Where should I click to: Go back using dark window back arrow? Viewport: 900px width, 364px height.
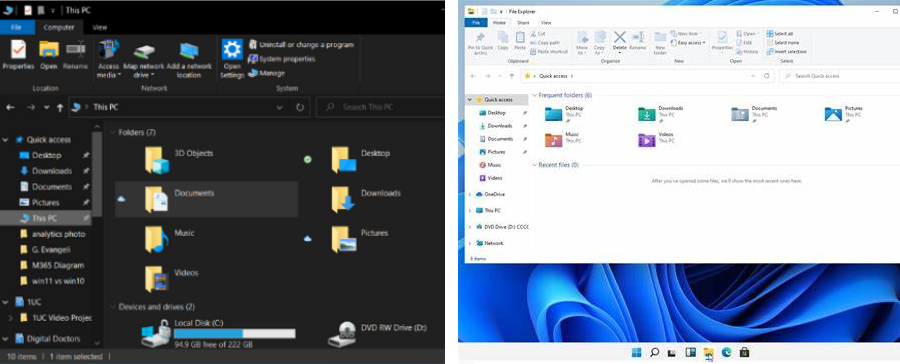(x=10, y=107)
